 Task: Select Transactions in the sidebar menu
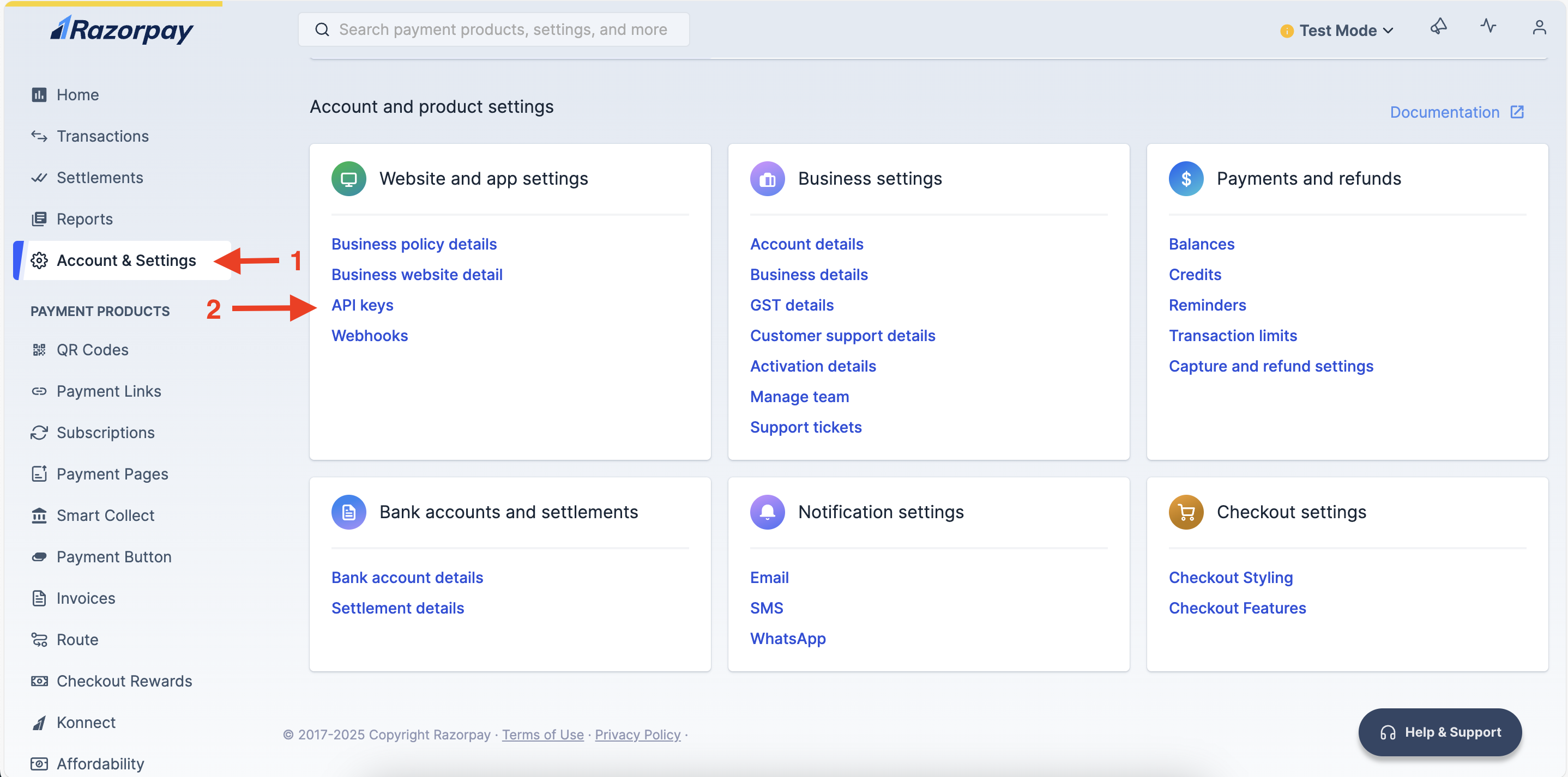click(102, 136)
